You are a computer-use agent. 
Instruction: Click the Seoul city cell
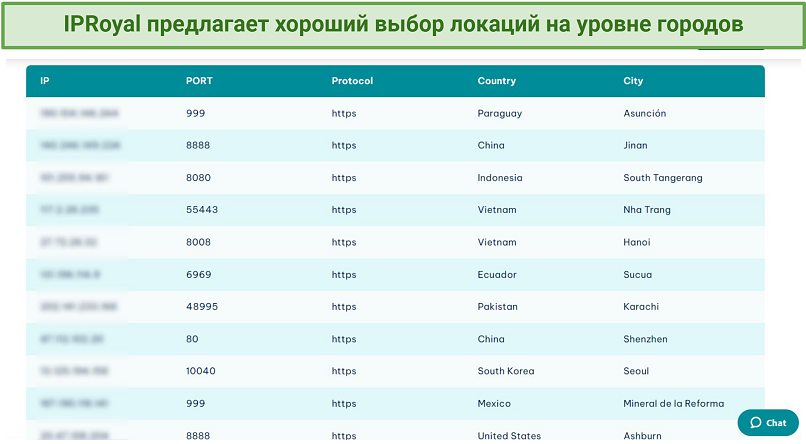(x=636, y=371)
